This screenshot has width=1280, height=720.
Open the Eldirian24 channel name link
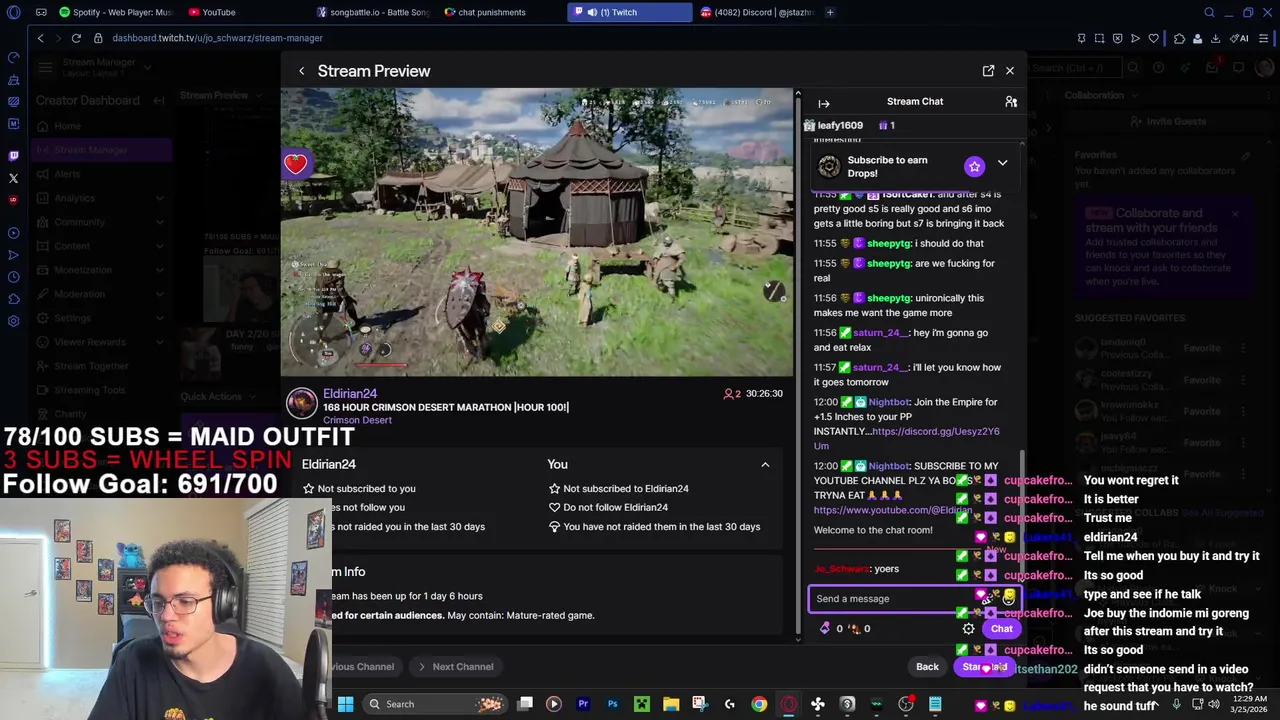(350, 394)
